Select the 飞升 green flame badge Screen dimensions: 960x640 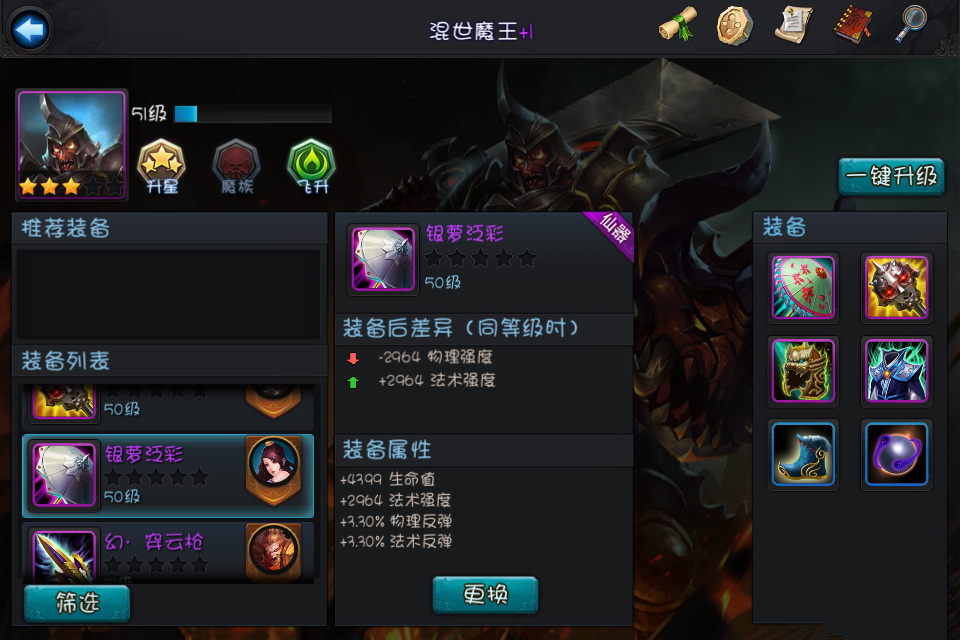pyautogui.click(x=312, y=167)
